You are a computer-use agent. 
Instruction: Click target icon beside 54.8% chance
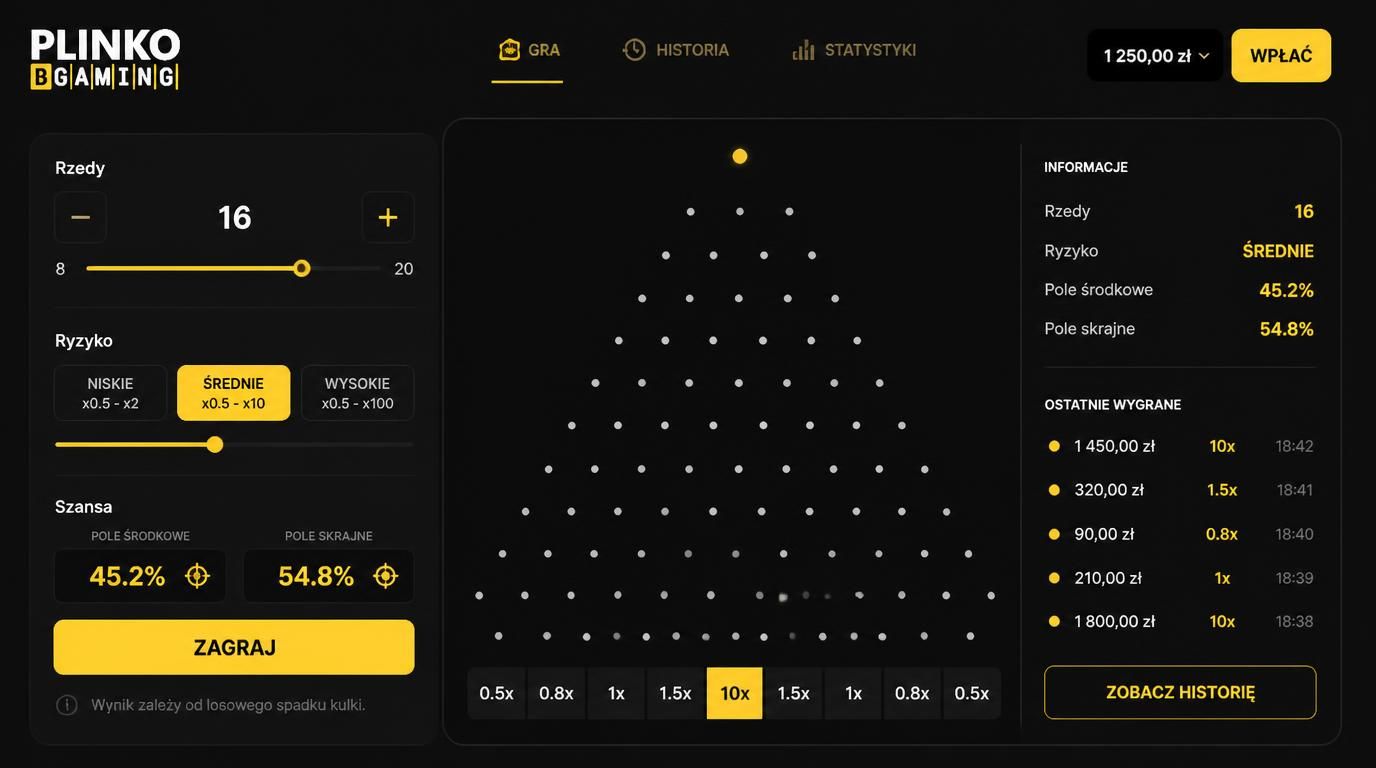[x=385, y=576]
